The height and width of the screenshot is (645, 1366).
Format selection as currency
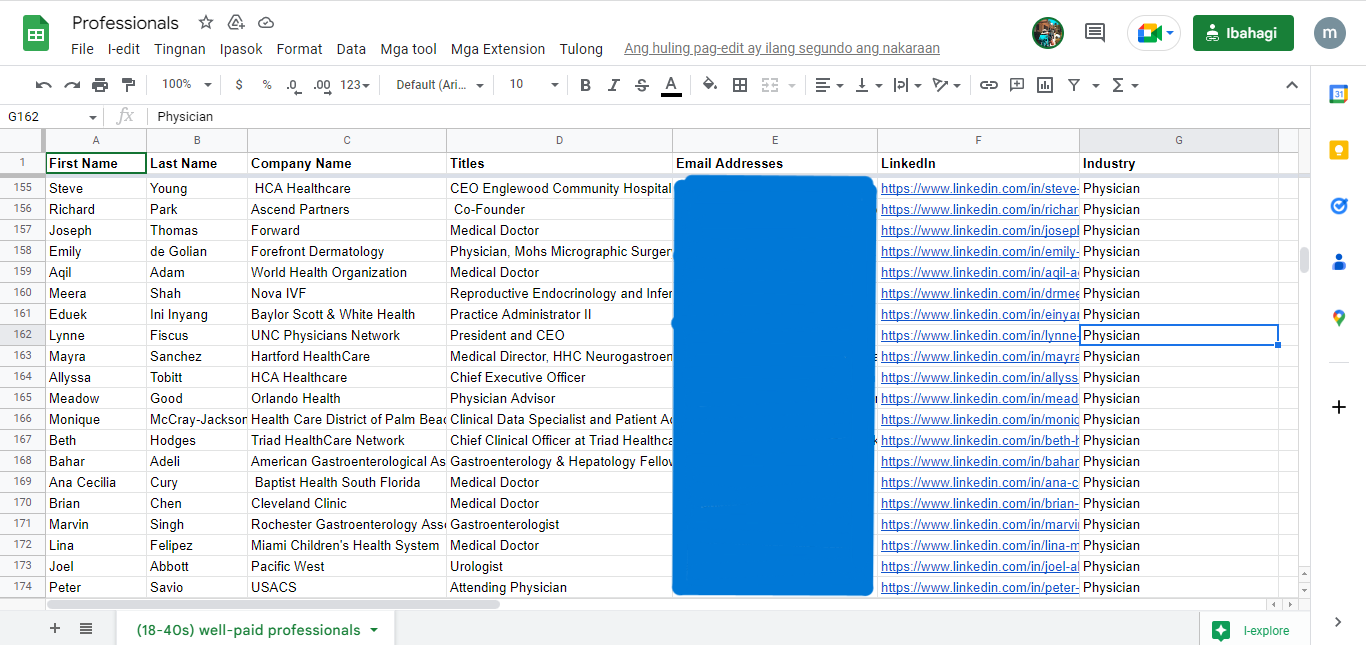point(239,85)
